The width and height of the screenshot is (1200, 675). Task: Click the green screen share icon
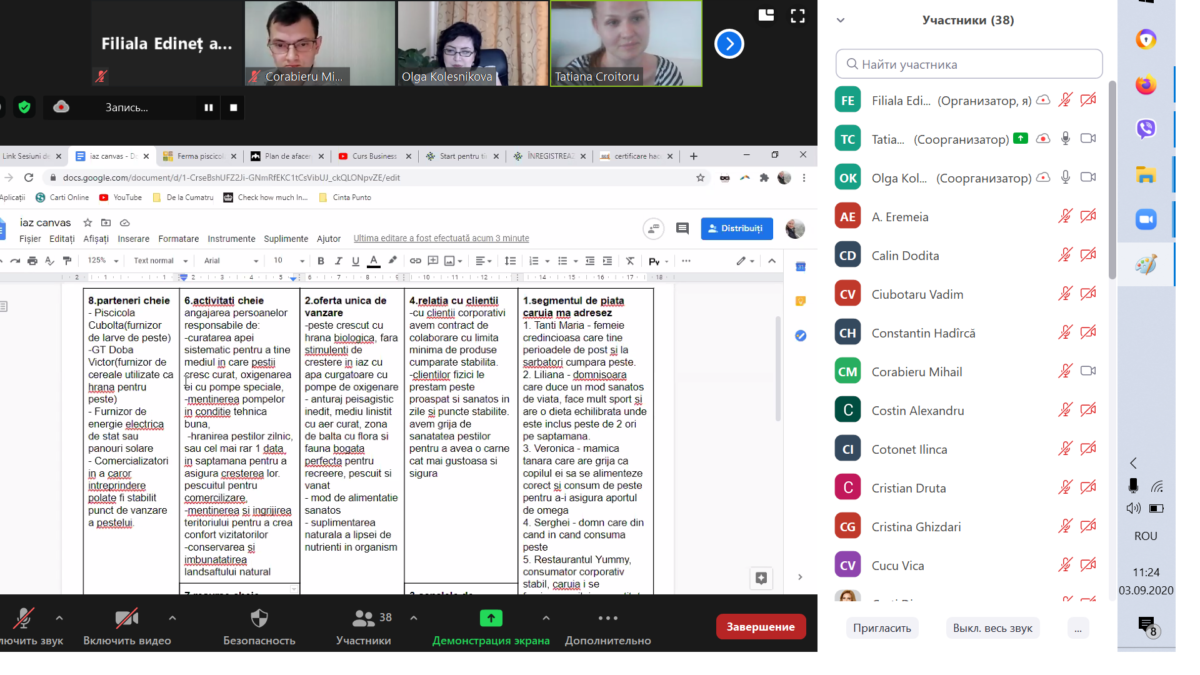(x=491, y=618)
